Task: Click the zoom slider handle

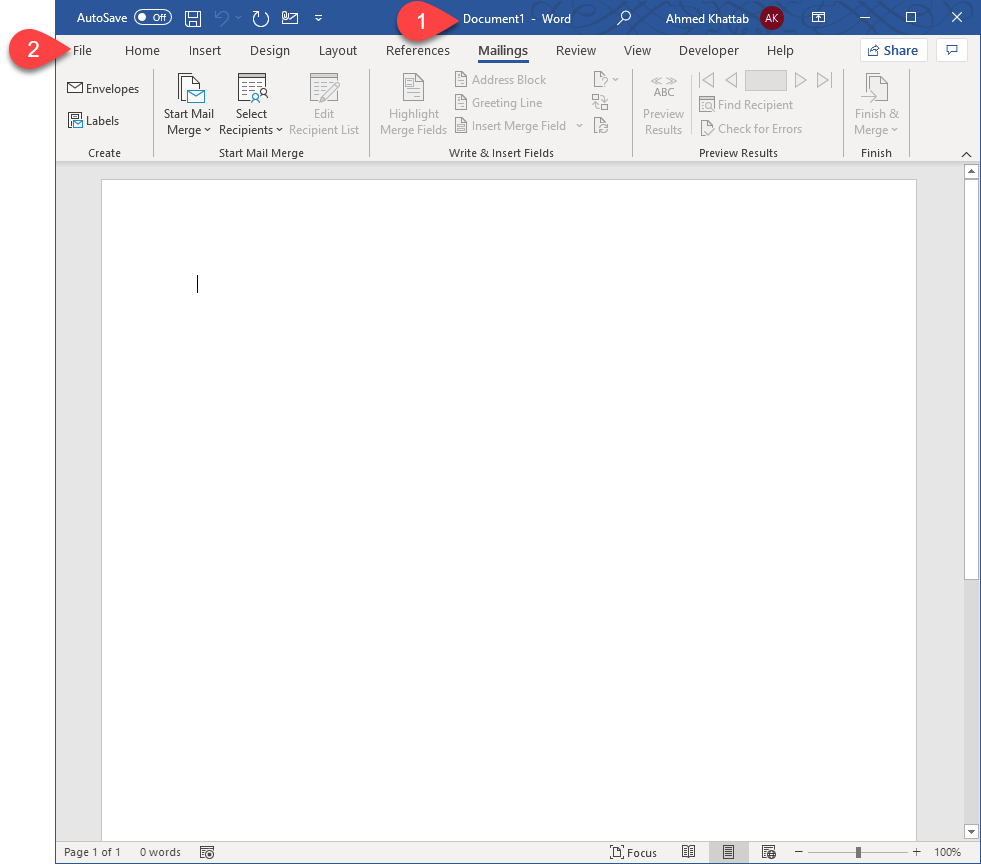Action: [858, 852]
